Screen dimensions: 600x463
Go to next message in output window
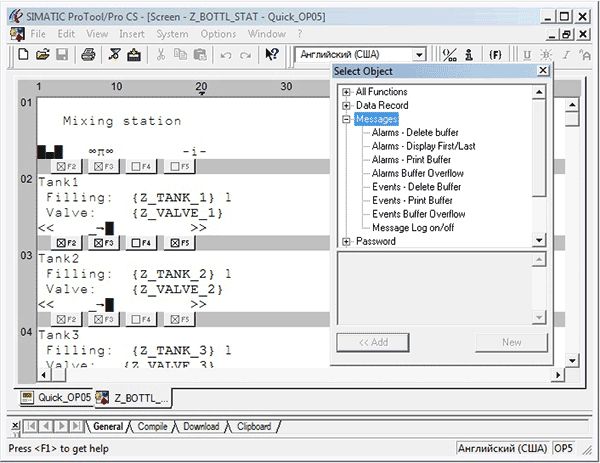pyautogui.click(x=61, y=426)
